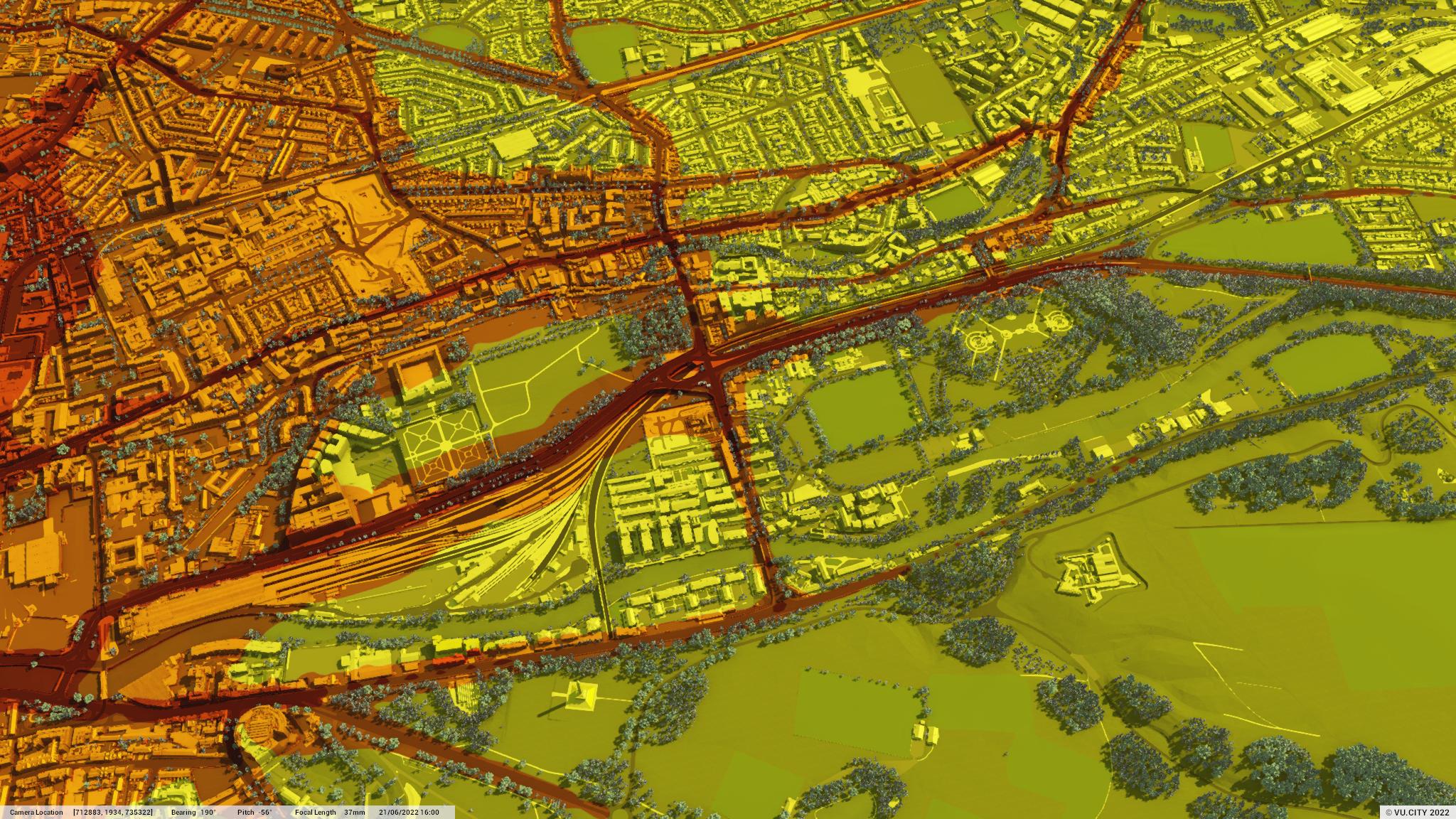Screen dimensions: 1456x819
Task: Click the bearing value 190°
Action: tap(208, 812)
